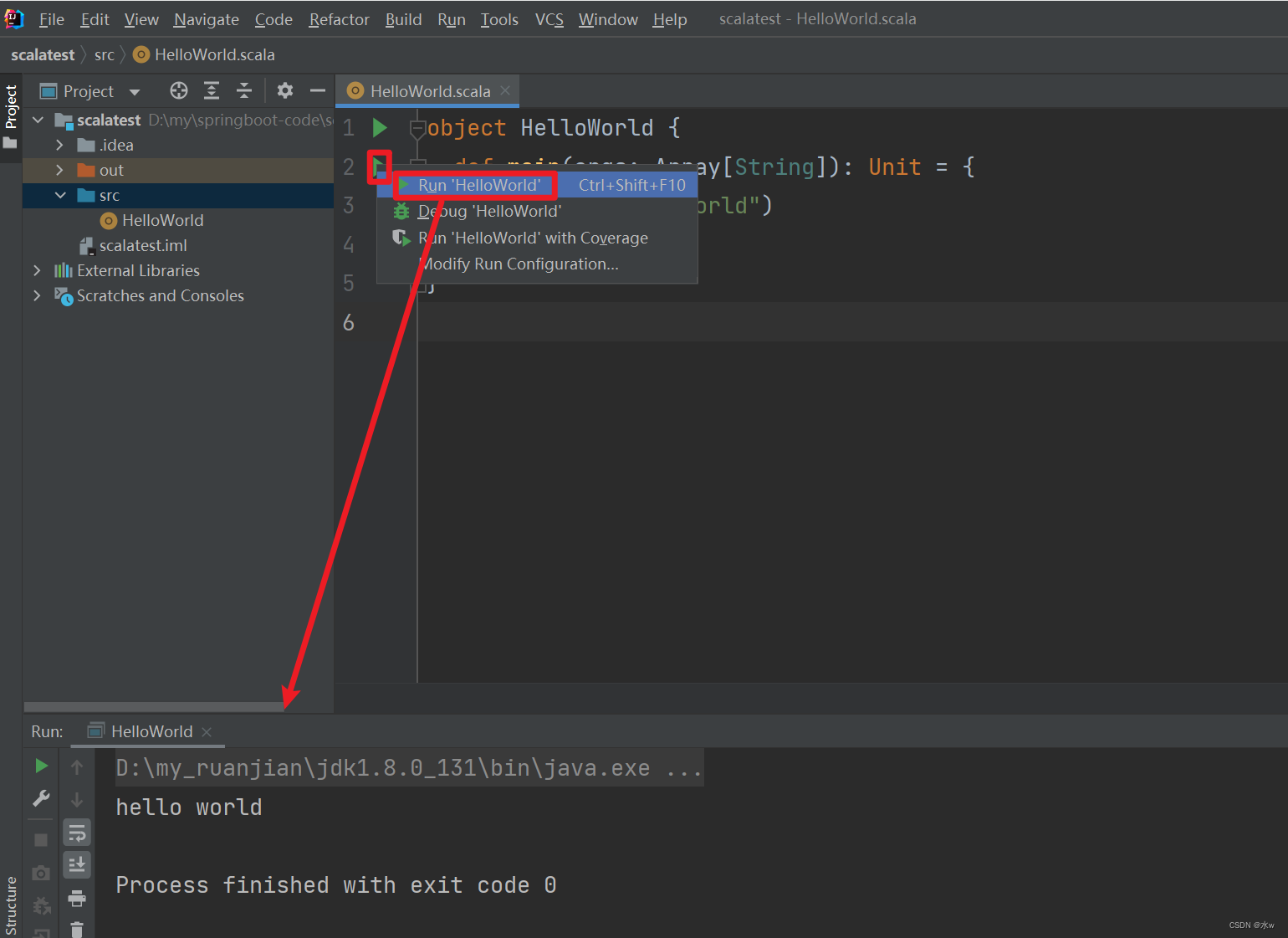Open the Build menu
Image resolution: width=1288 pixels, height=938 pixels.
point(403,19)
